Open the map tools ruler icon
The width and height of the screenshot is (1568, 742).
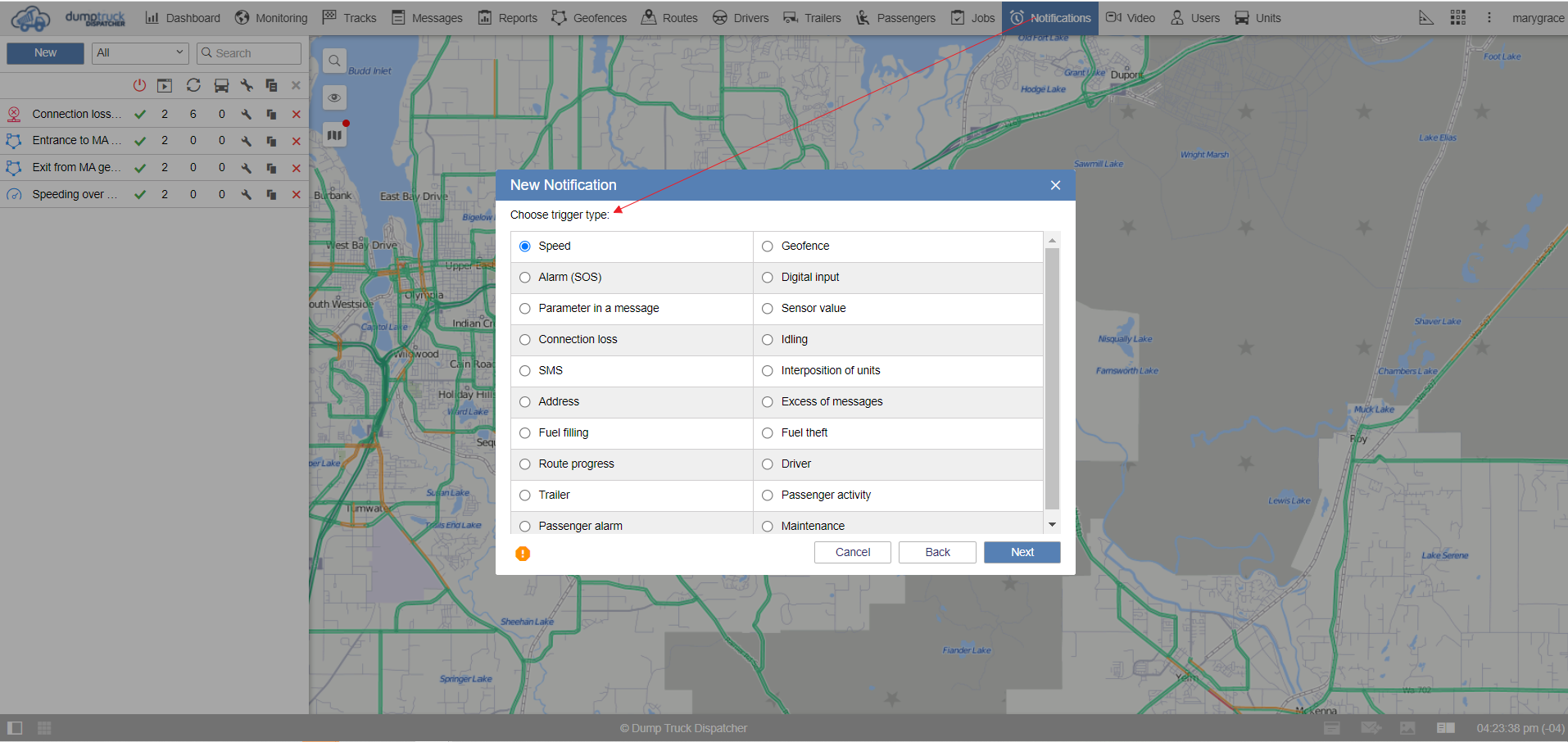point(1426,18)
